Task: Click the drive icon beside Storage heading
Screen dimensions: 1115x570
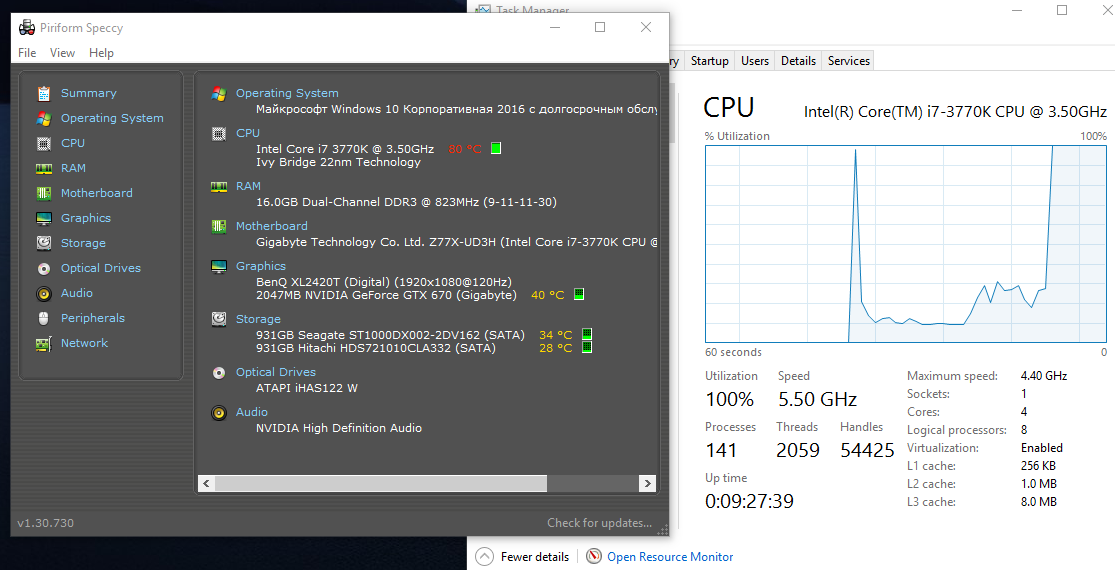Action: click(x=219, y=319)
